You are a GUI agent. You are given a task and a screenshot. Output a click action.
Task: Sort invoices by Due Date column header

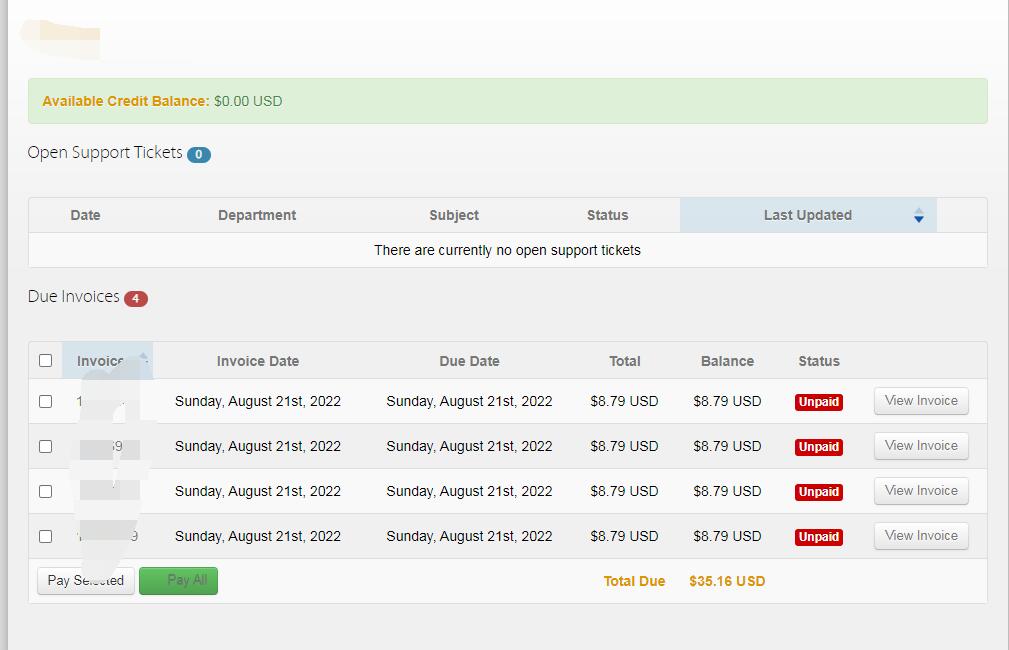click(469, 361)
